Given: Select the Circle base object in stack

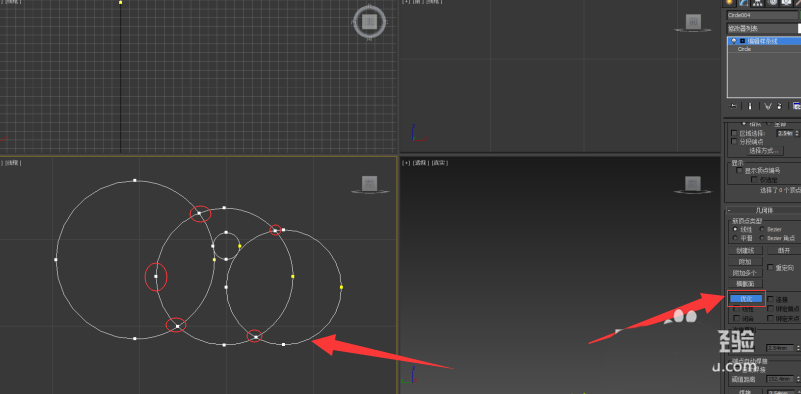Looking at the screenshot, I should tap(744, 49).
